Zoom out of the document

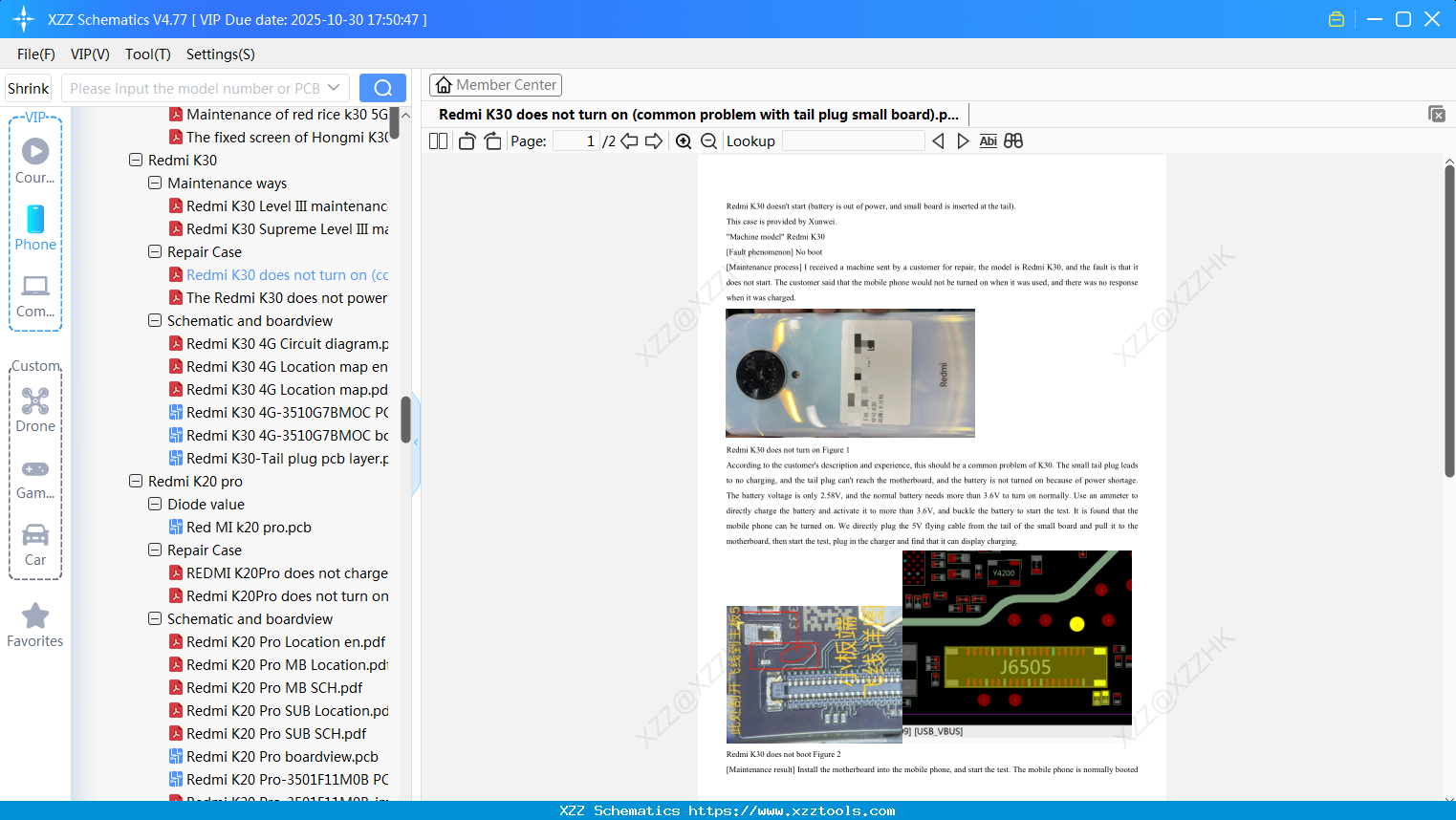708,141
